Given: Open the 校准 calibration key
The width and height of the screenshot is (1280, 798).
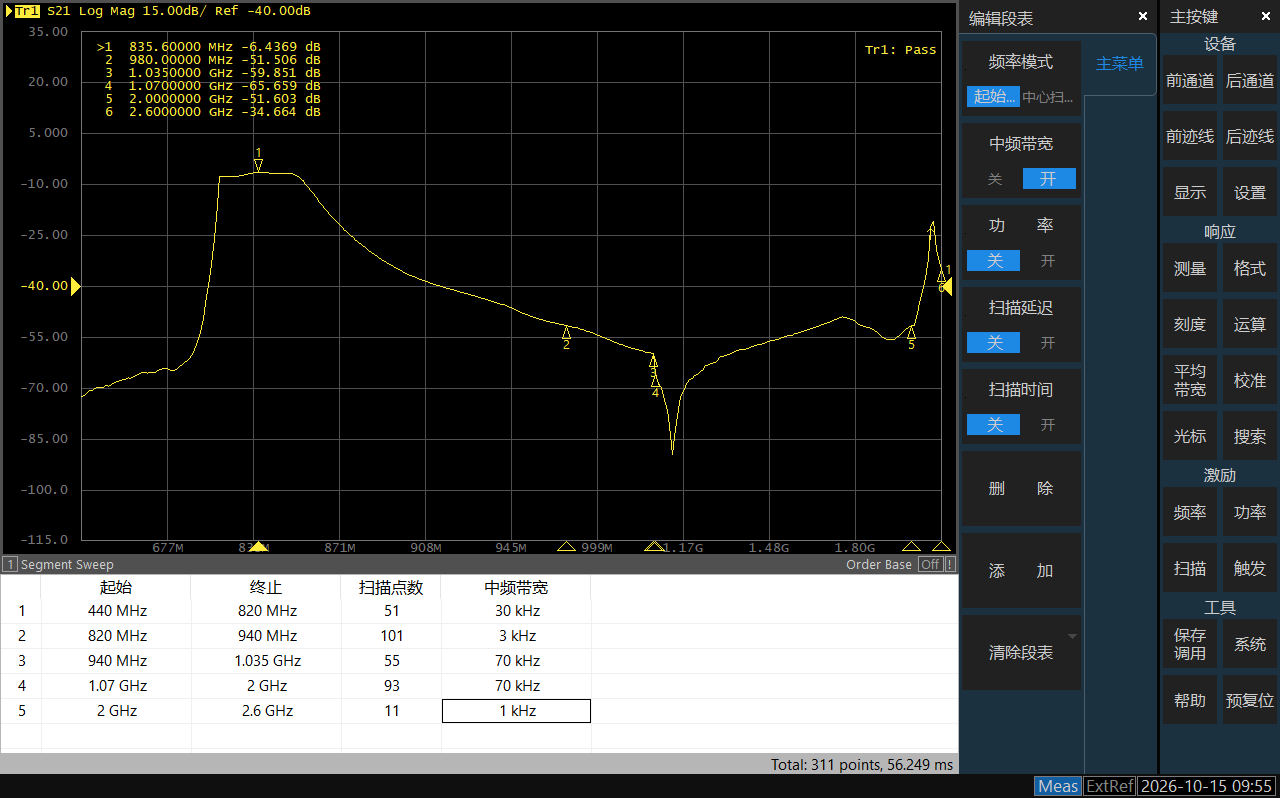Looking at the screenshot, I should (1250, 381).
